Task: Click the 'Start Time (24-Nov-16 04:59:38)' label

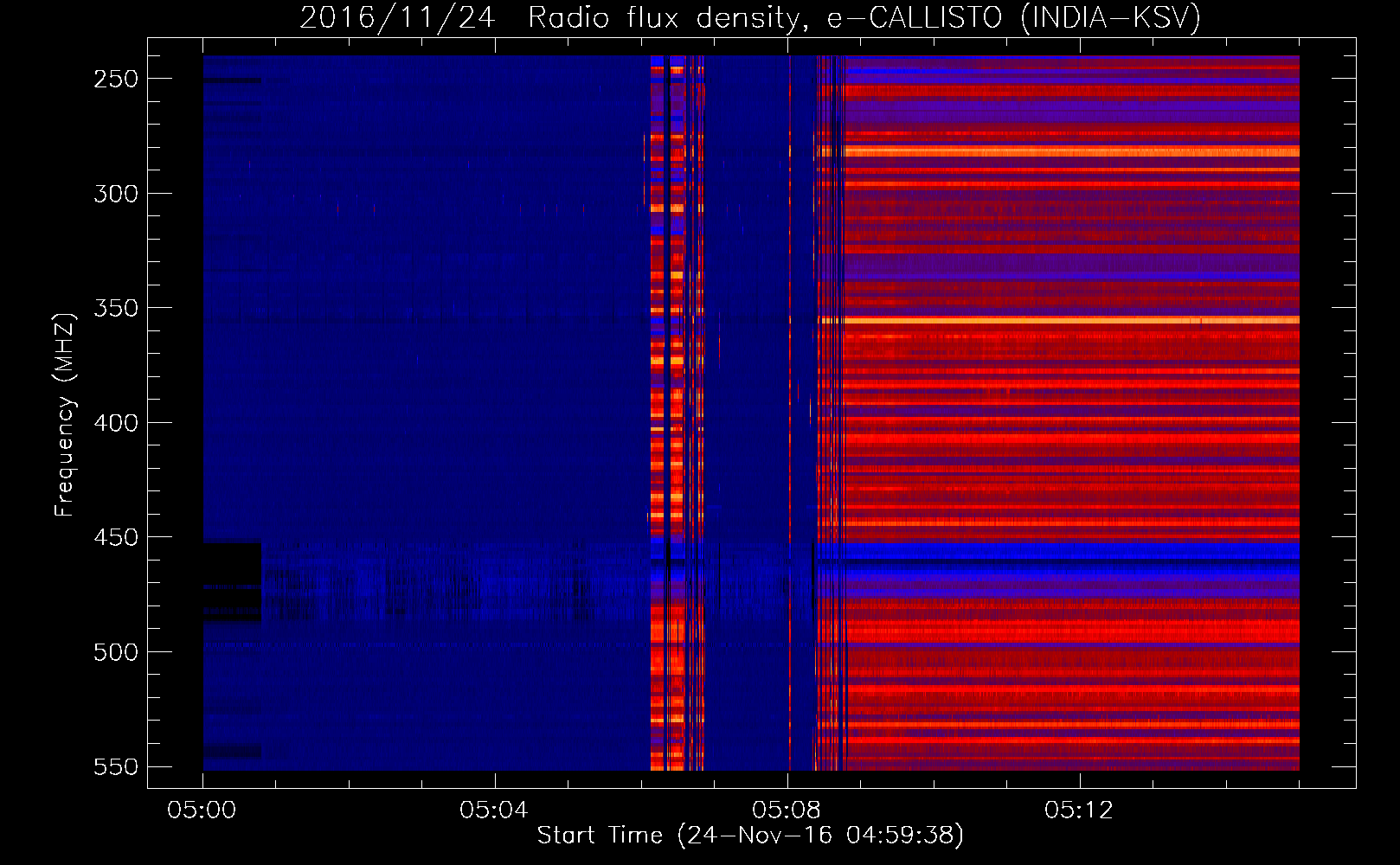Action: pos(750,836)
